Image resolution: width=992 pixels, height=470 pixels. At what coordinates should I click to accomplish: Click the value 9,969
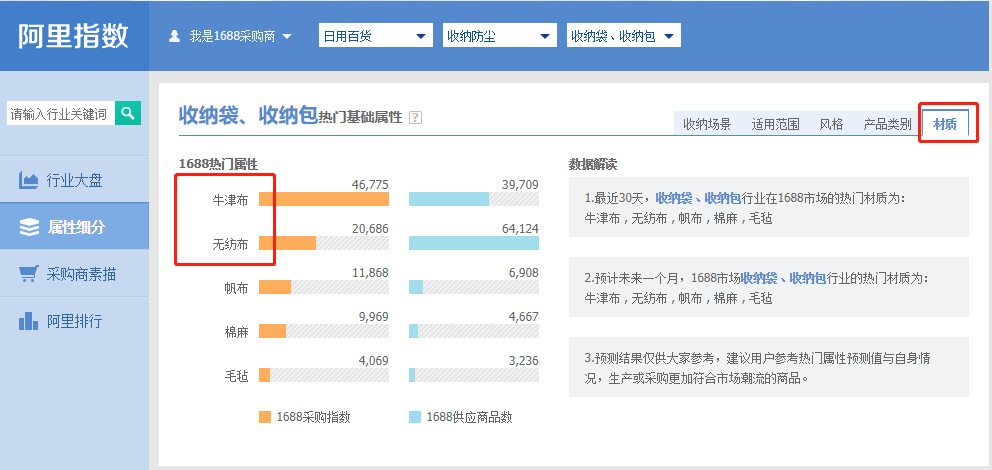pyautogui.click(x=374, y=316)
